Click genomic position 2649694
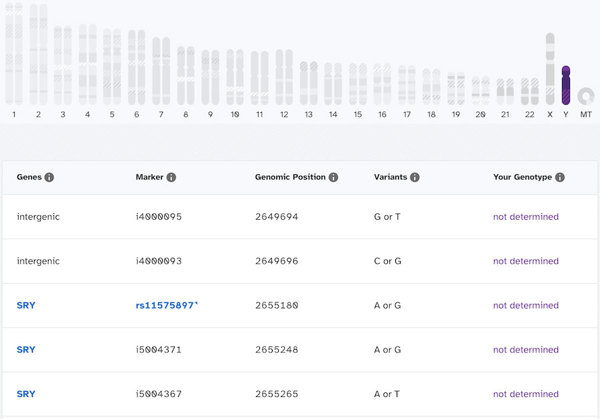 tap(277, 217)
